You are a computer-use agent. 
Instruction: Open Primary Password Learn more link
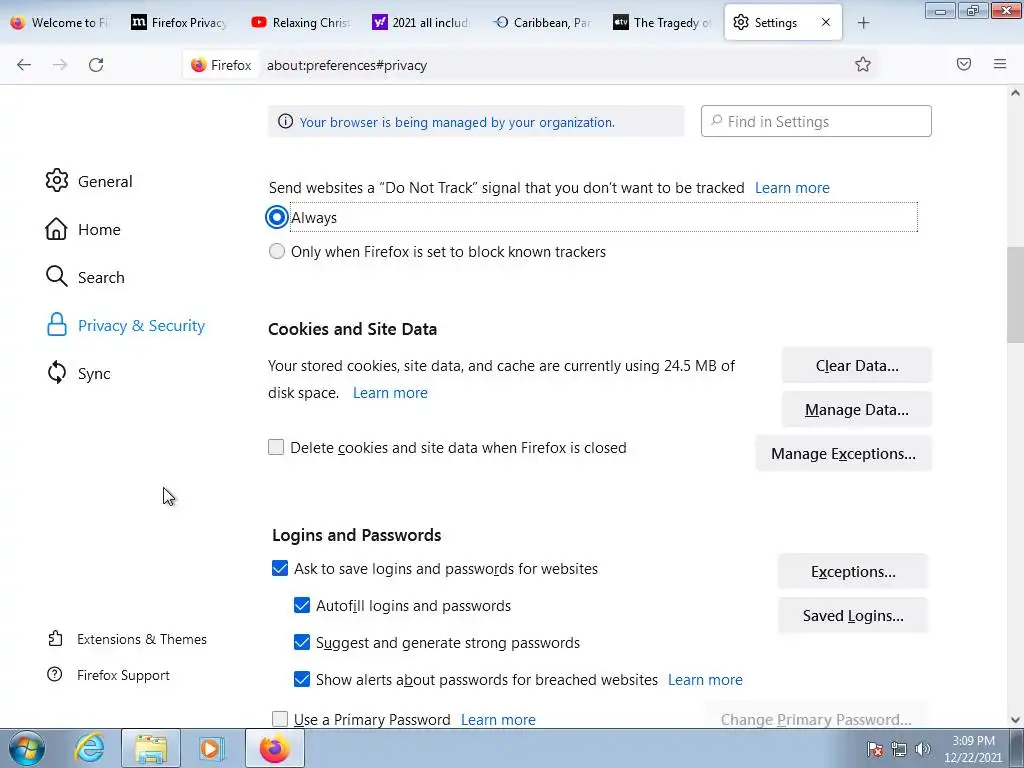(x=498, y=720)
